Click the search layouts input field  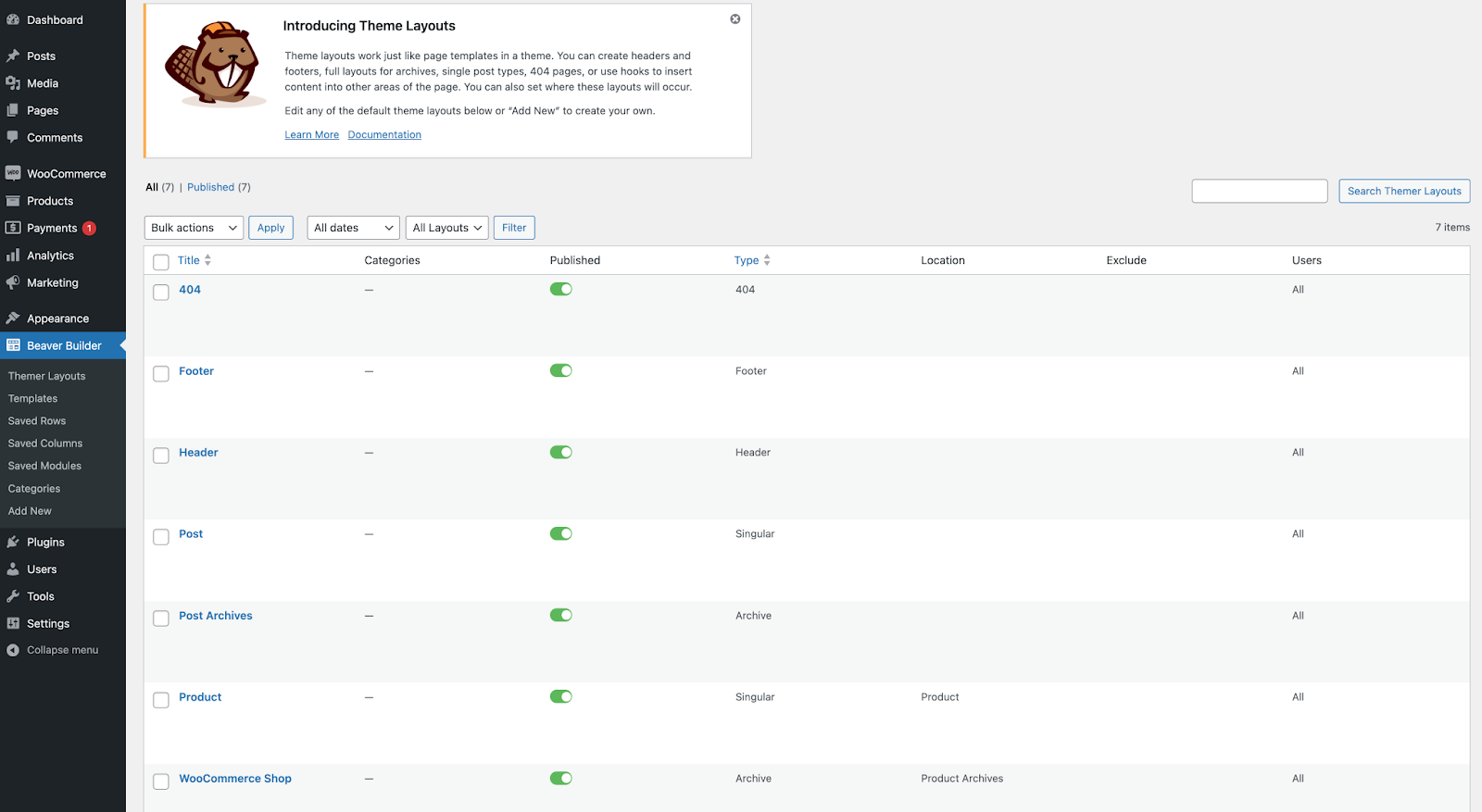[1260, 191]
